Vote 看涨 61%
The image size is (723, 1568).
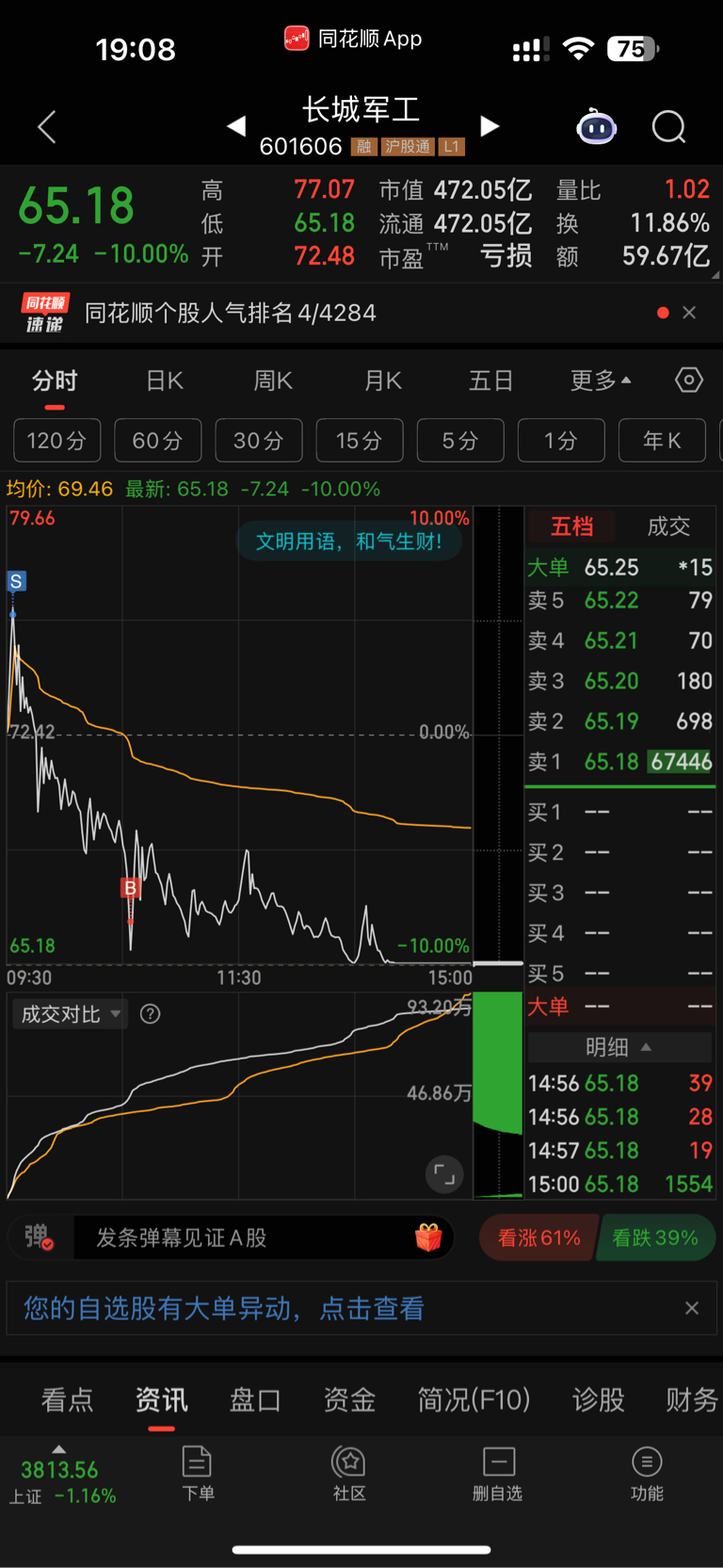pos(538,1237)
